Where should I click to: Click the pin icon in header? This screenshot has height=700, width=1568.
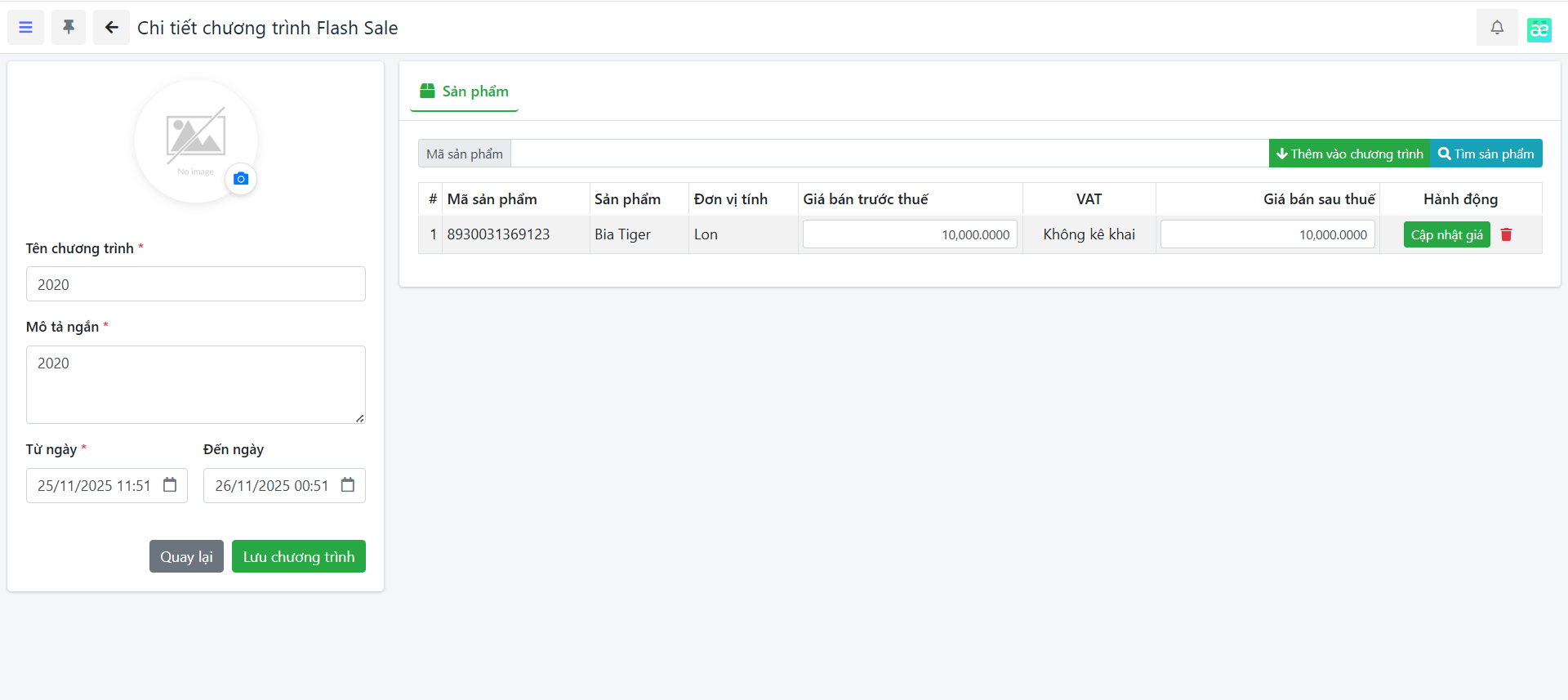click(69, 28)
